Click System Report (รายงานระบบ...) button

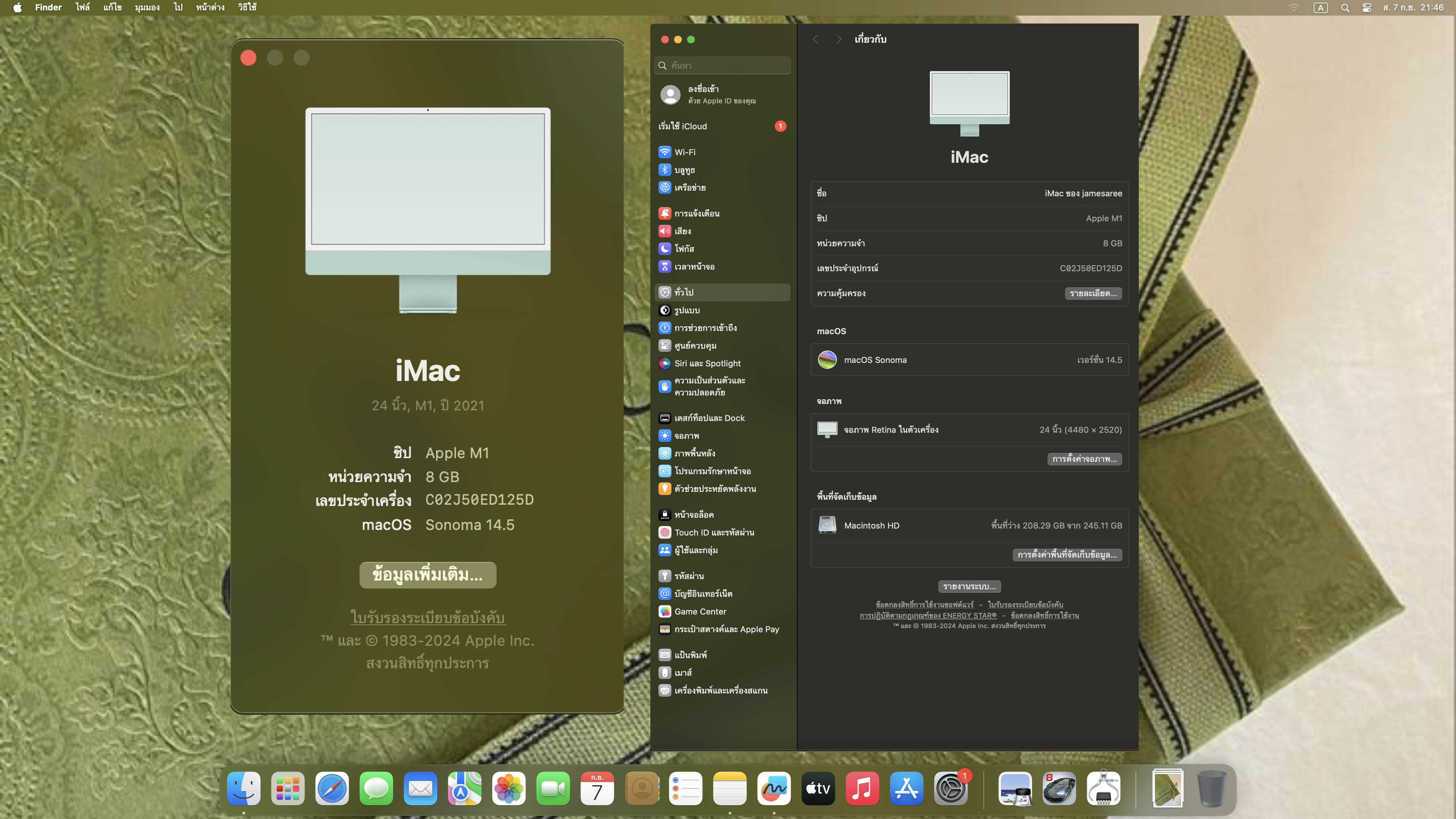[969, 587]
